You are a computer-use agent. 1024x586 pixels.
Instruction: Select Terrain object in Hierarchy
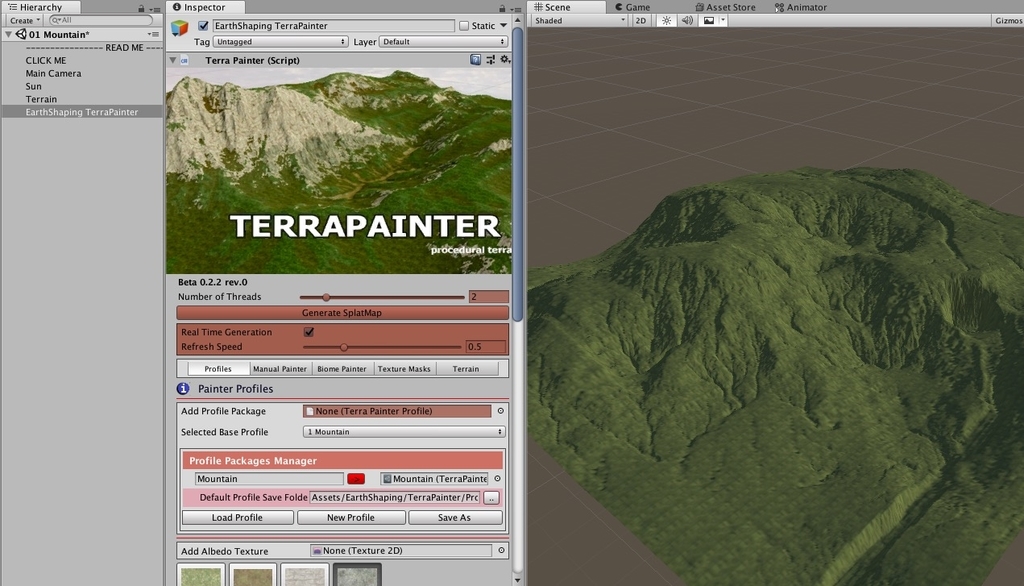pyautogui.click(x=41, y=99)
